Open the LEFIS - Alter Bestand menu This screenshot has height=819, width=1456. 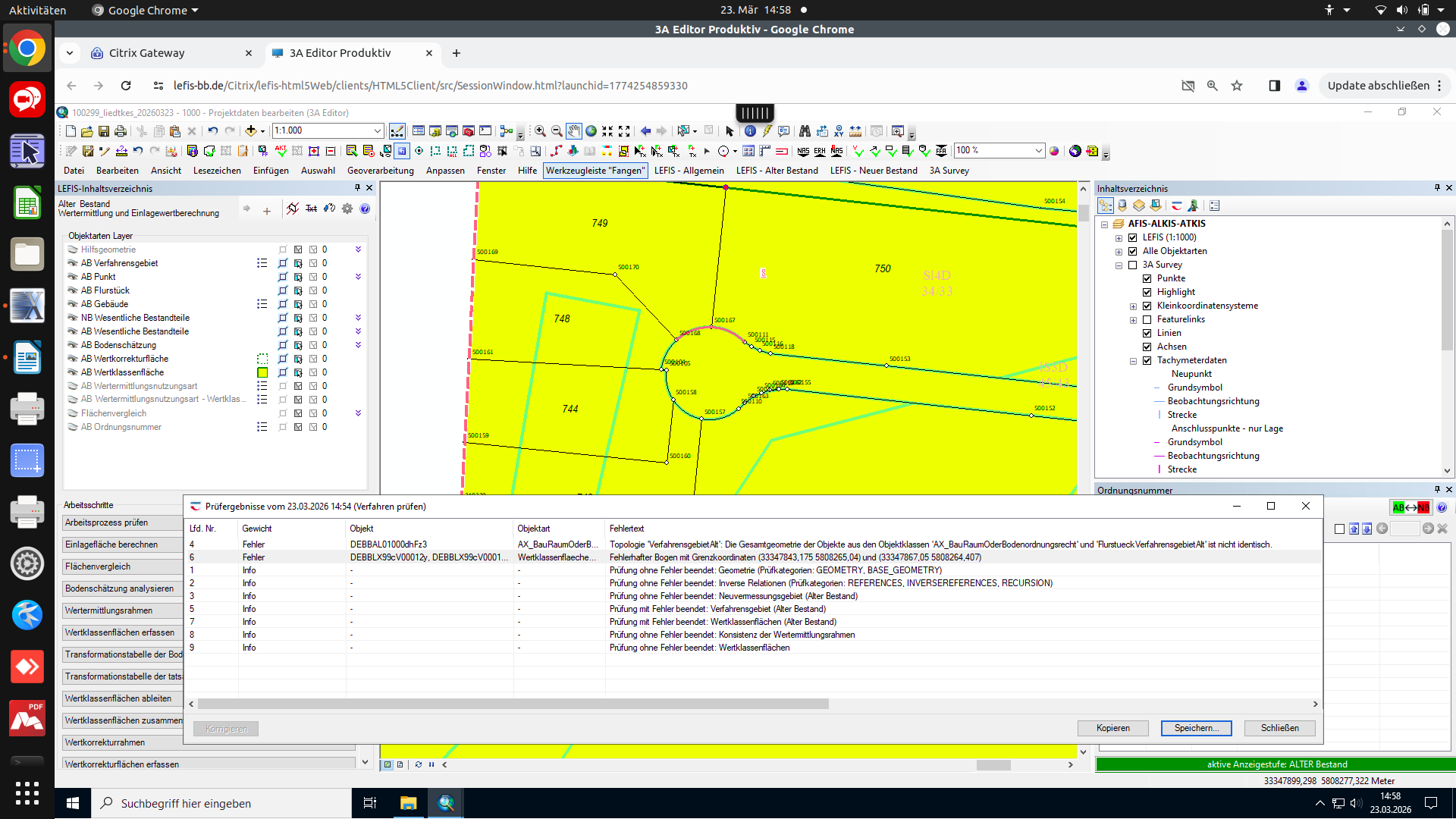pos(777,171)
